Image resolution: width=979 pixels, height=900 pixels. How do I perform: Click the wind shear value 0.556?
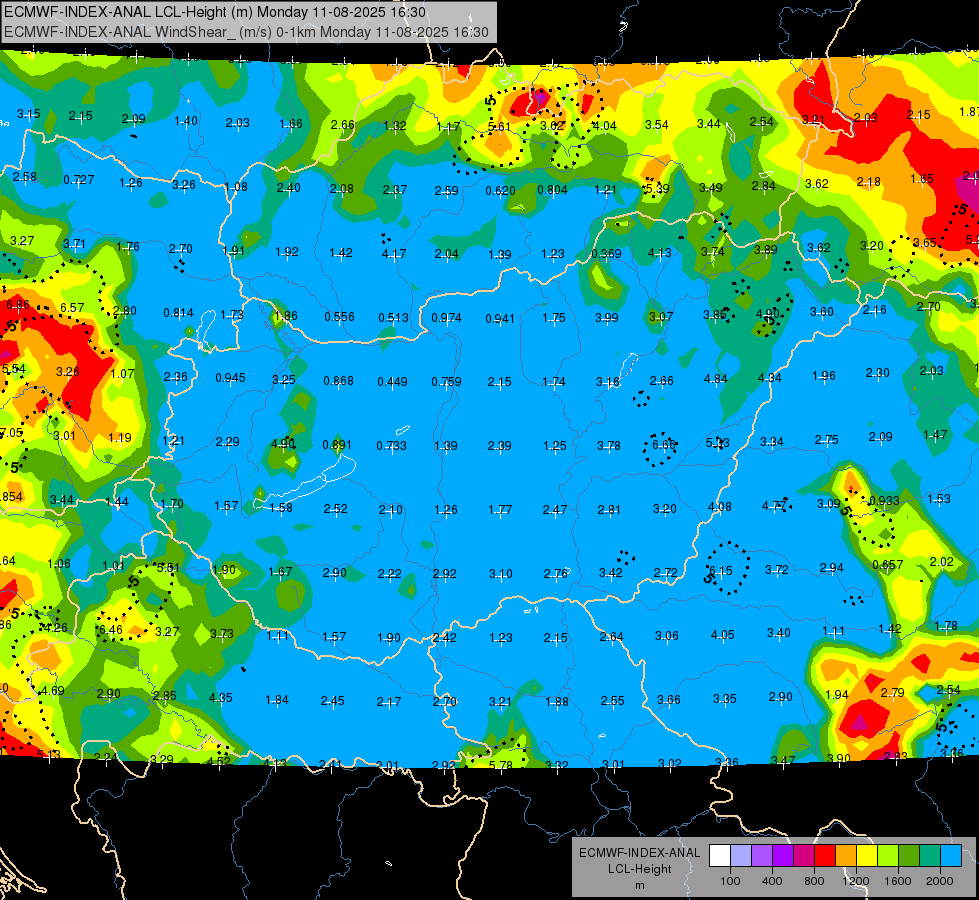coord(339,317)
